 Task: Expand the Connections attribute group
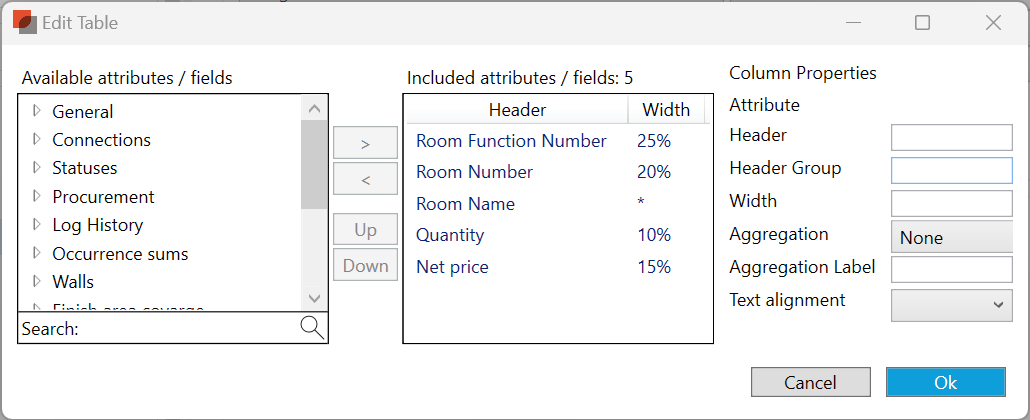(x=37, y=139)
